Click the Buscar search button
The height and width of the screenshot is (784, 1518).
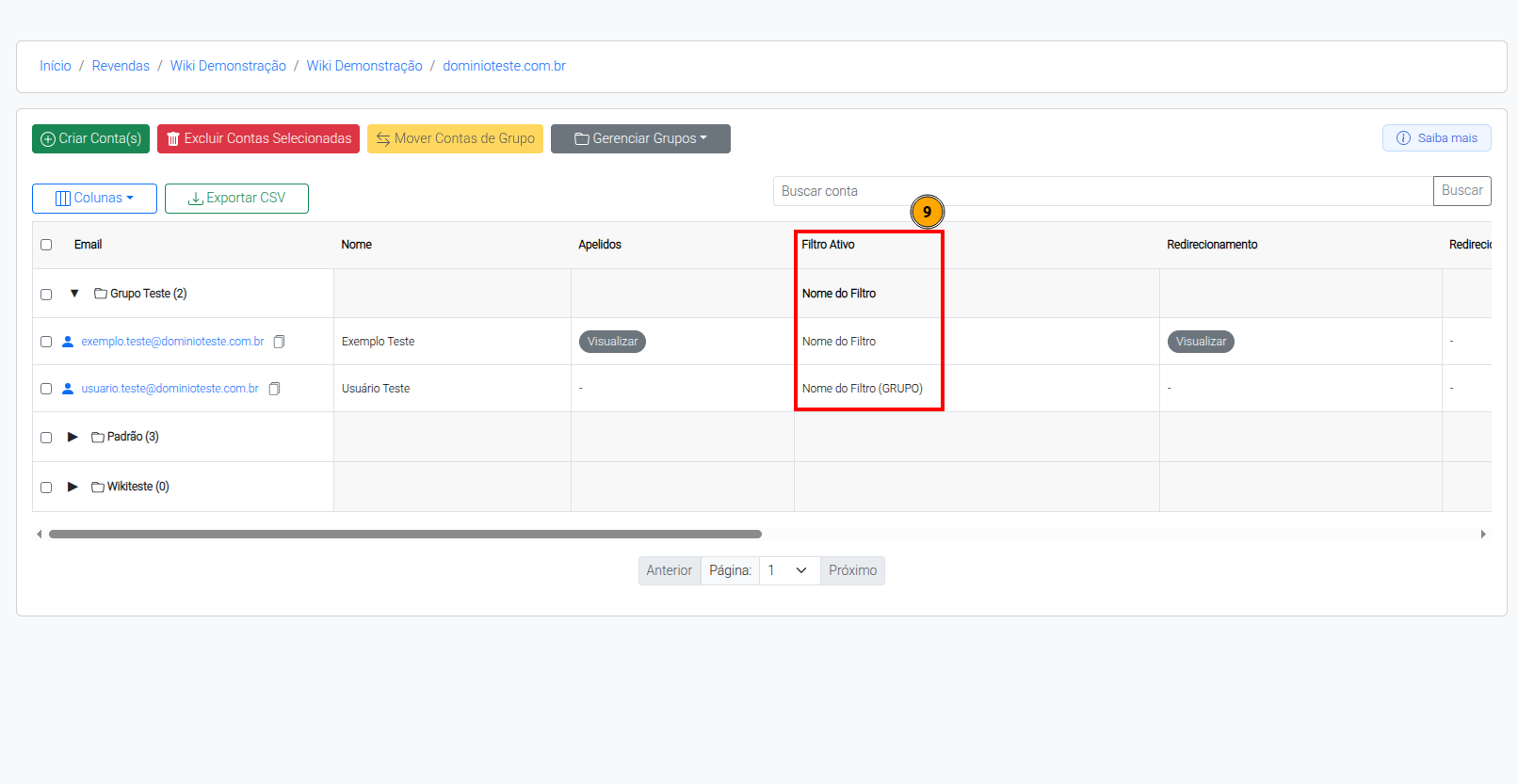(x=1461, y=191)
